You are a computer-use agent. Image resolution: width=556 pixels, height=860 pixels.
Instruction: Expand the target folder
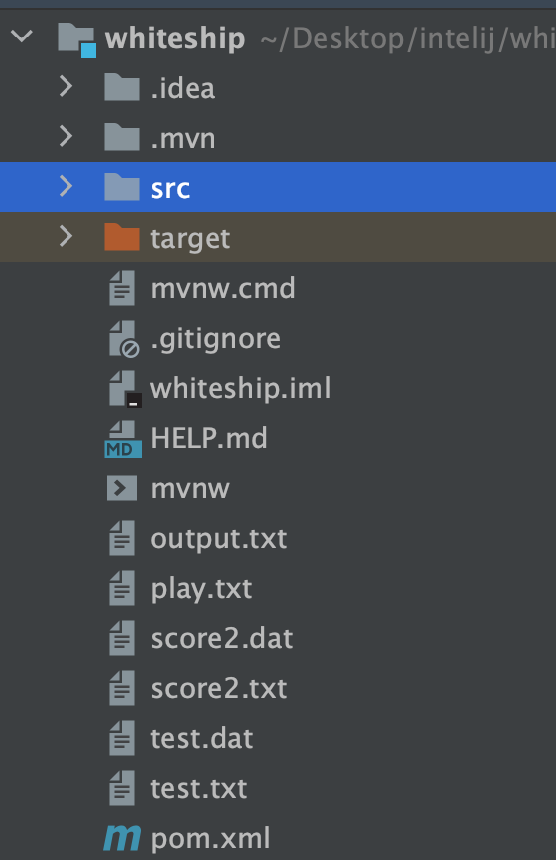point(66,236)
